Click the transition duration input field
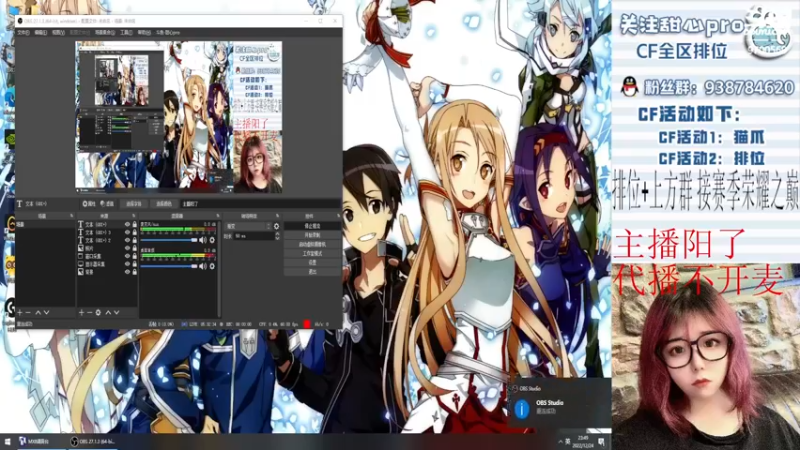This screenshot has height=450, width=800. click(x=254, y=236)
